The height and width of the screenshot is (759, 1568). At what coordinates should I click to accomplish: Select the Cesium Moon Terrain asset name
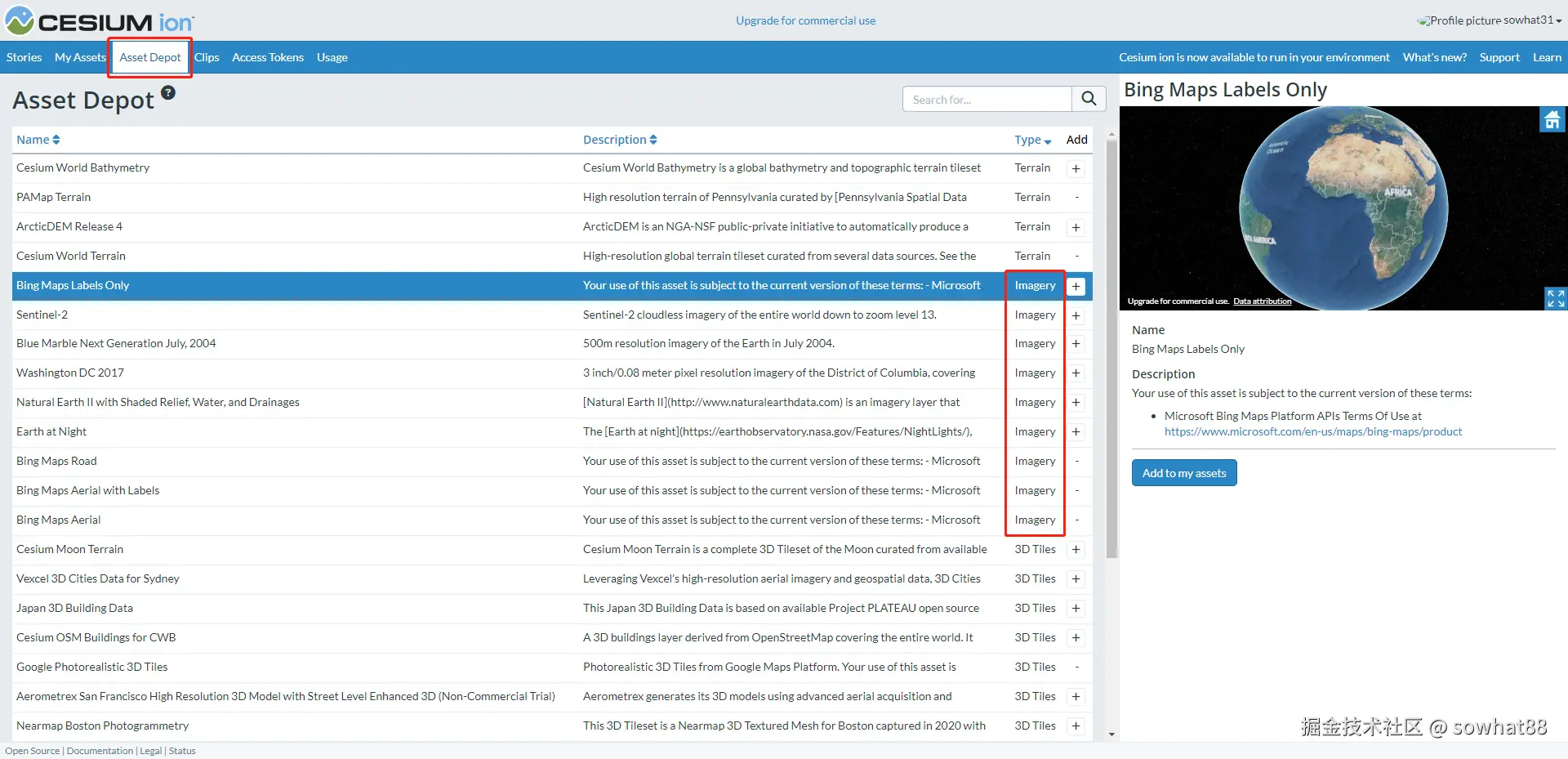tap(70, 549)
